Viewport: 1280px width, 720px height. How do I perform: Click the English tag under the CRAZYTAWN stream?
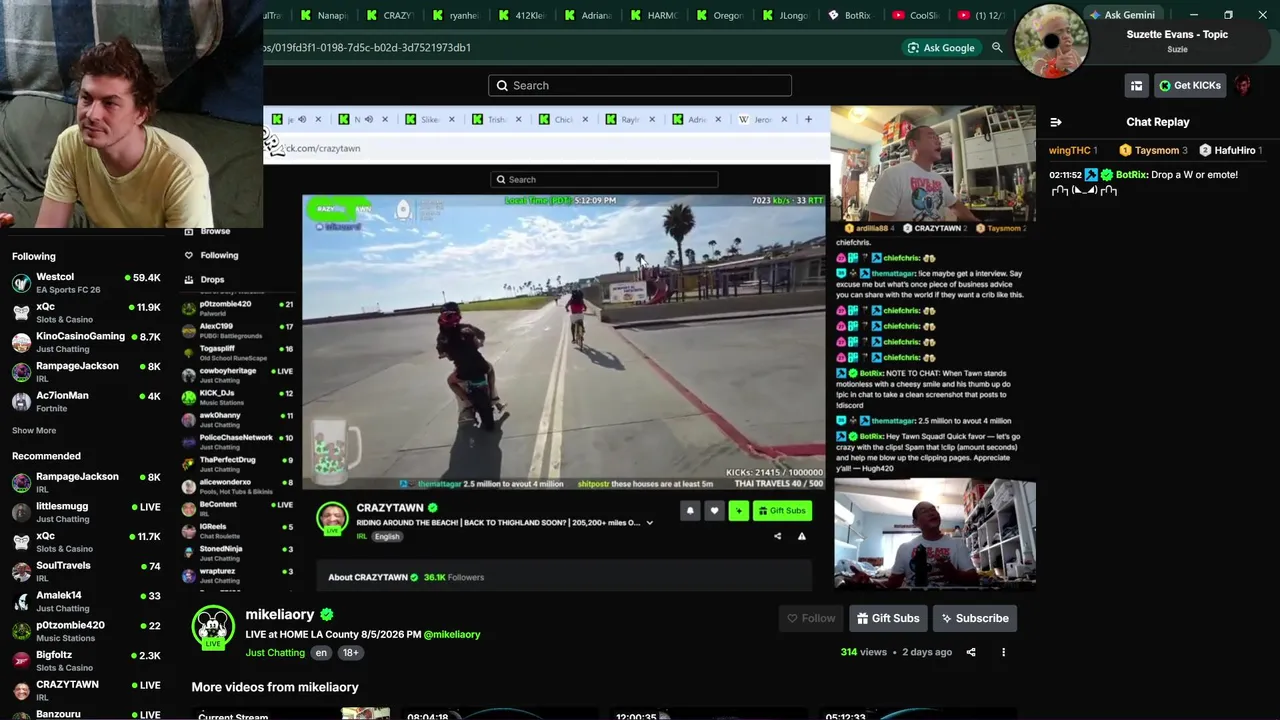tap(387, 537)
